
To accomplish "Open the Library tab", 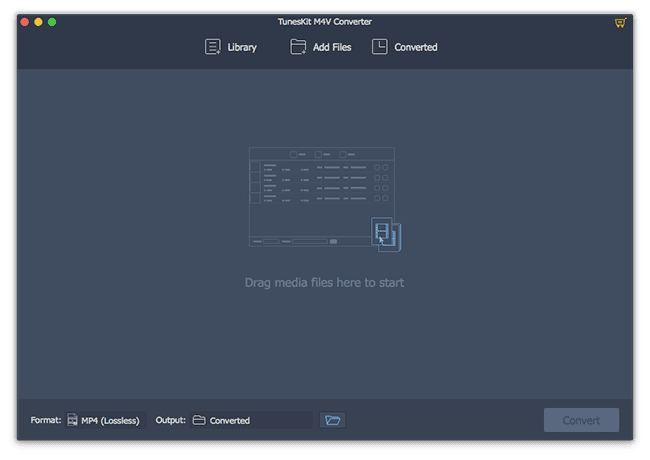I will click(231, 47).
